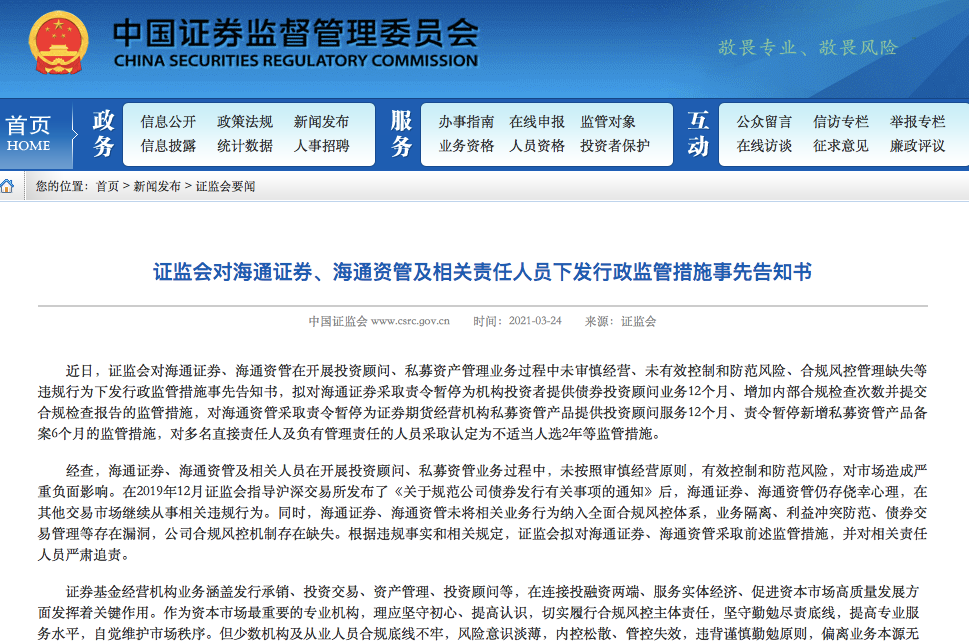Click CHINA SECURITIES REGULATORY COMMISSION text
The image size is (969, 642).
(295, 61)
